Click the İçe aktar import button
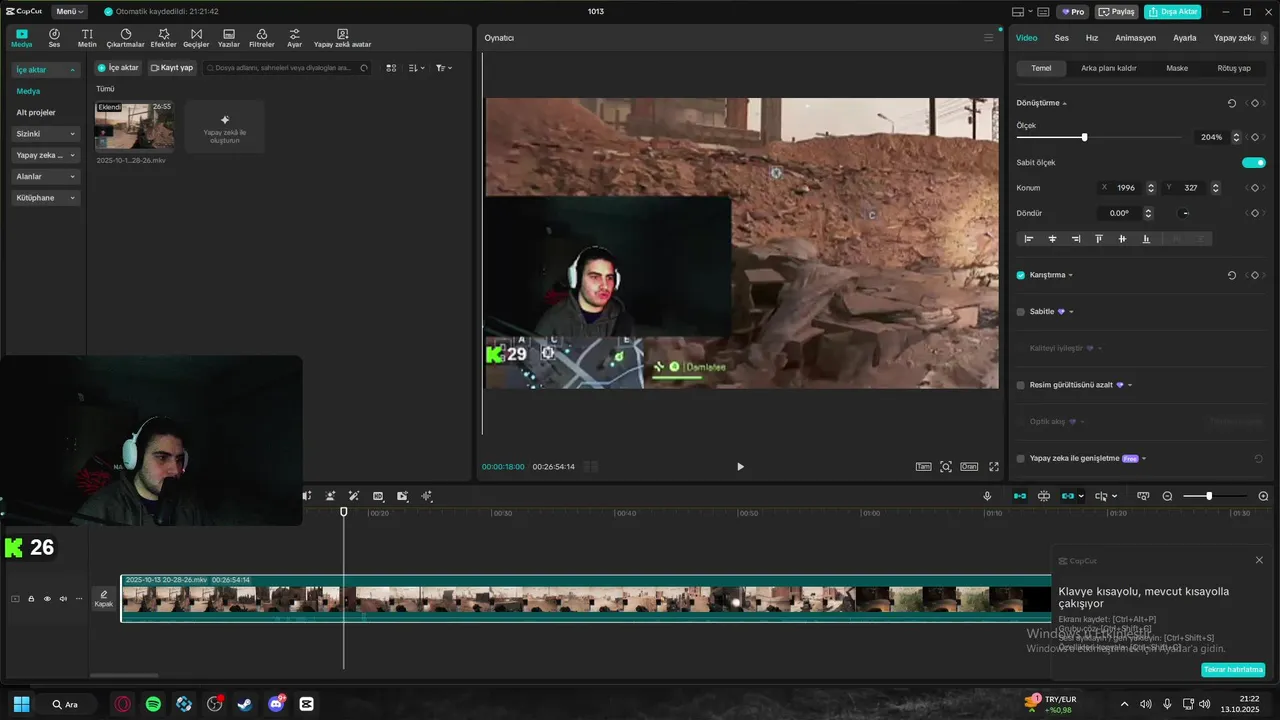Screen dimensions: 1280x720 point(118,68)
